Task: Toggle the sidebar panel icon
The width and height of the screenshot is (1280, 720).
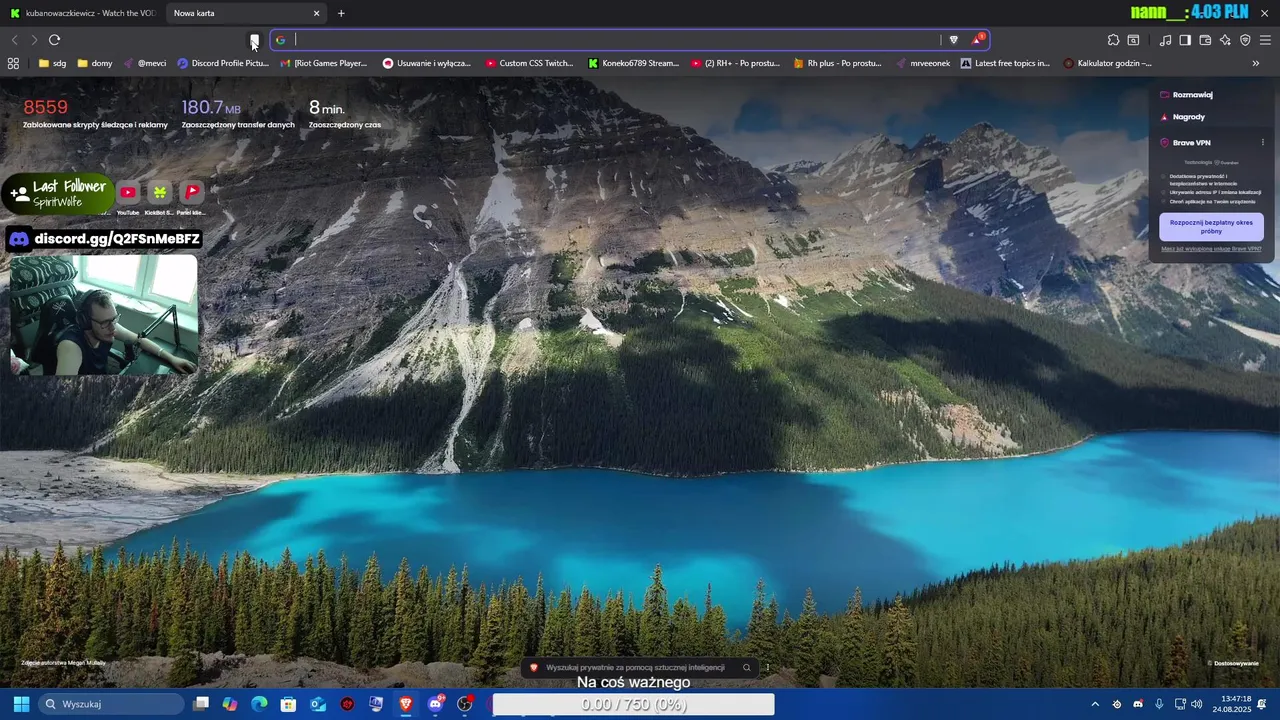Action: pos(1185,40)
